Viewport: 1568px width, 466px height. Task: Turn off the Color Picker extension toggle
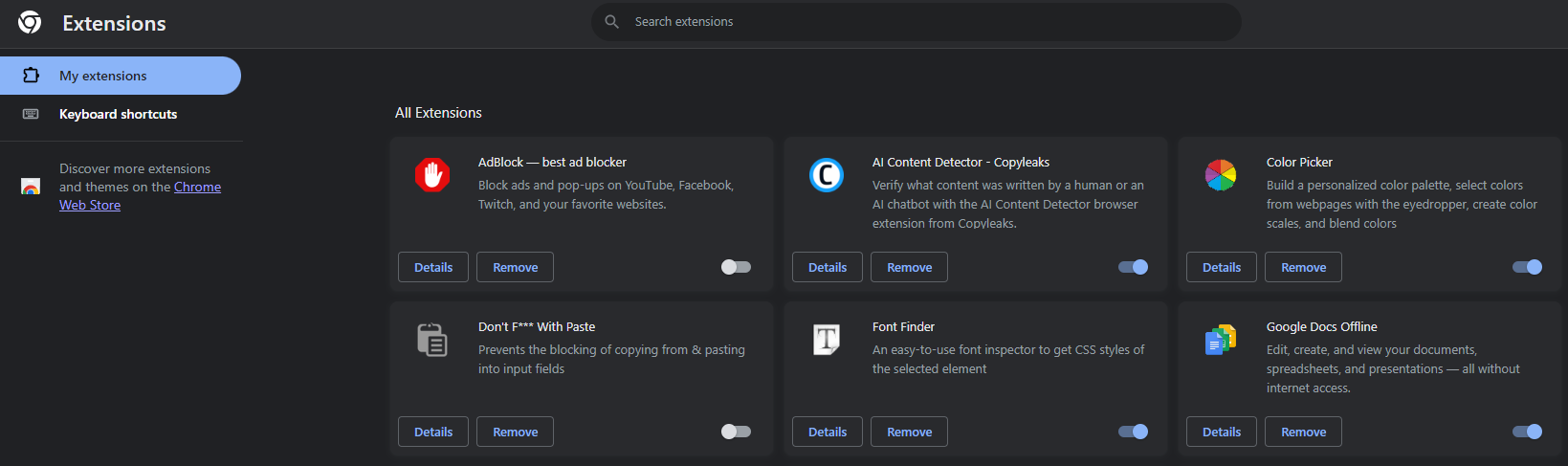click(x=1527, y=267)
